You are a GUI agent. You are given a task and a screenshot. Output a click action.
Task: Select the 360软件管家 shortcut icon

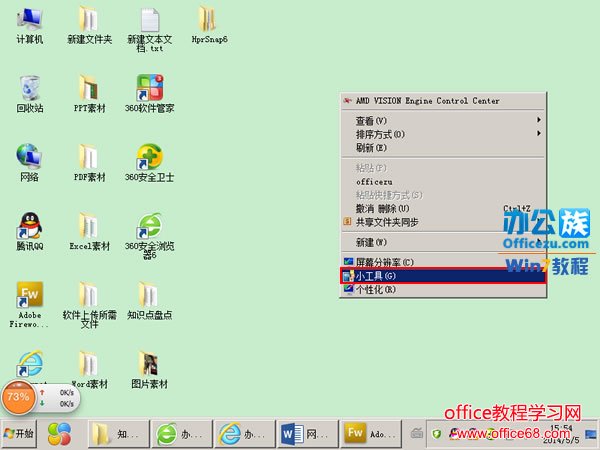click(150, 94)
